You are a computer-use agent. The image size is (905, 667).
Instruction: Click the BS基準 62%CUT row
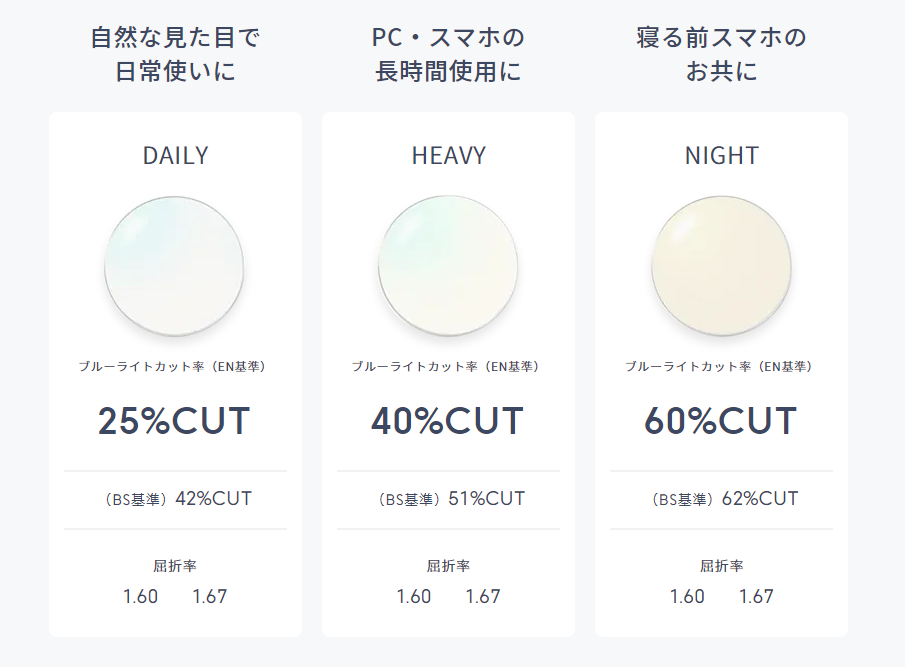pos(721,499)
